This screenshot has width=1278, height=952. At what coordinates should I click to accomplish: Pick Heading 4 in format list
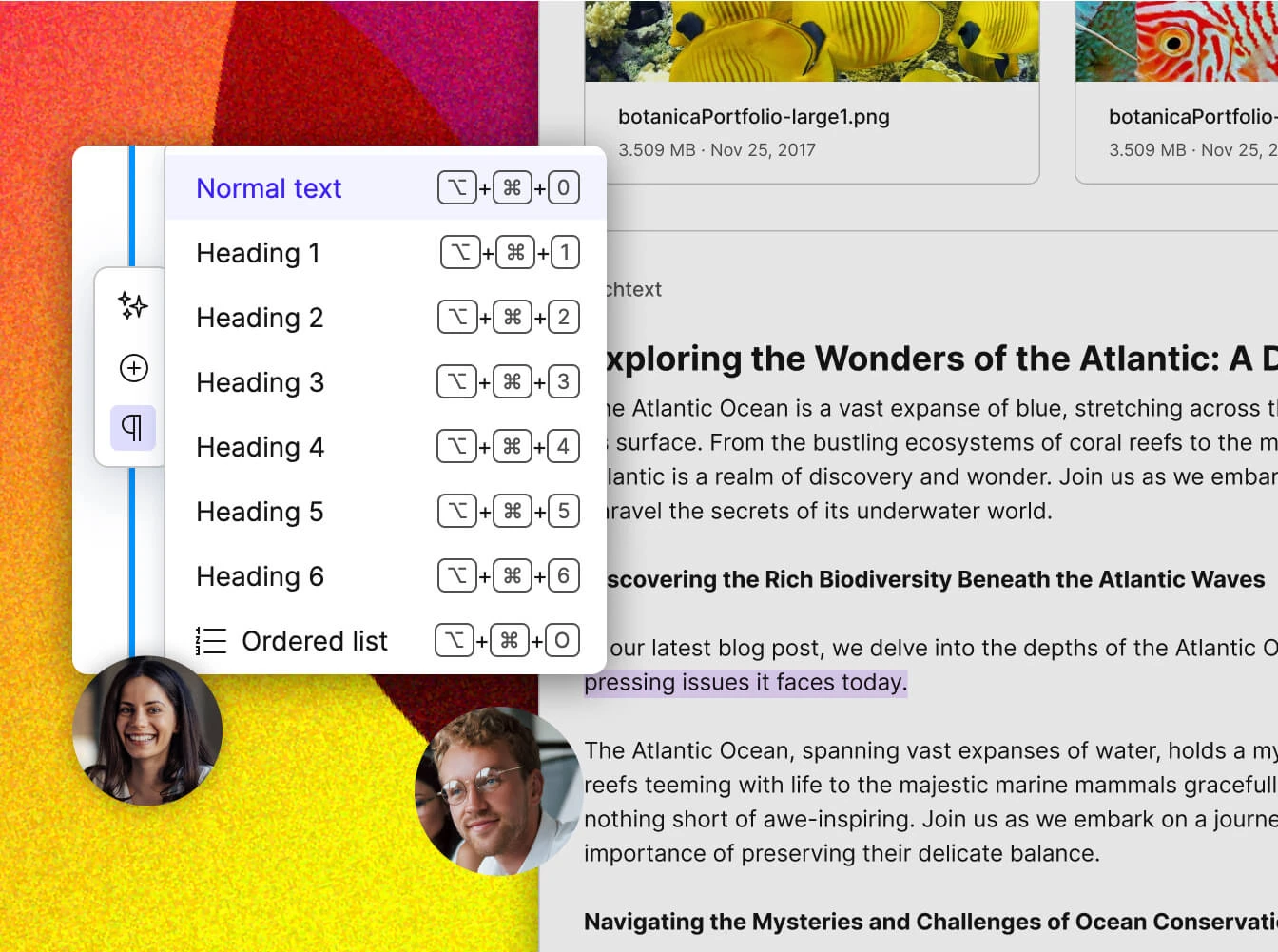click(260, 447)
